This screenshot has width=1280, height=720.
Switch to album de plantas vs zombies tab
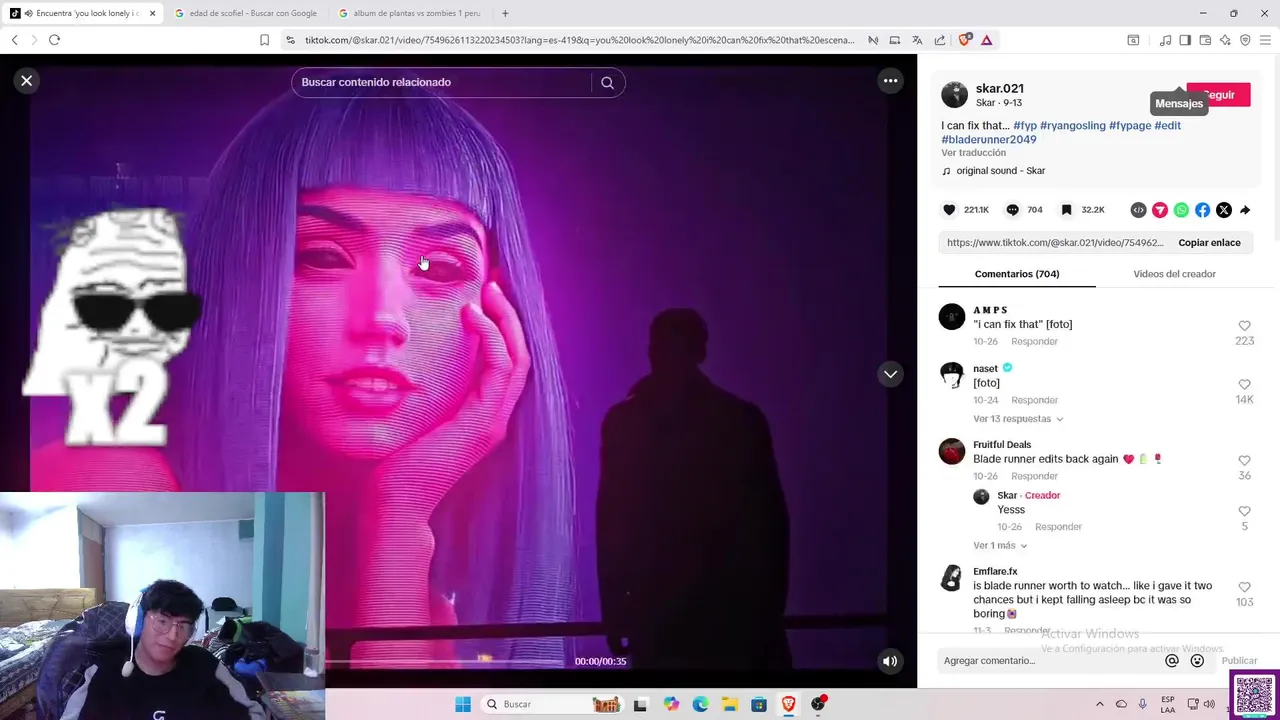(x=410, y=13)
